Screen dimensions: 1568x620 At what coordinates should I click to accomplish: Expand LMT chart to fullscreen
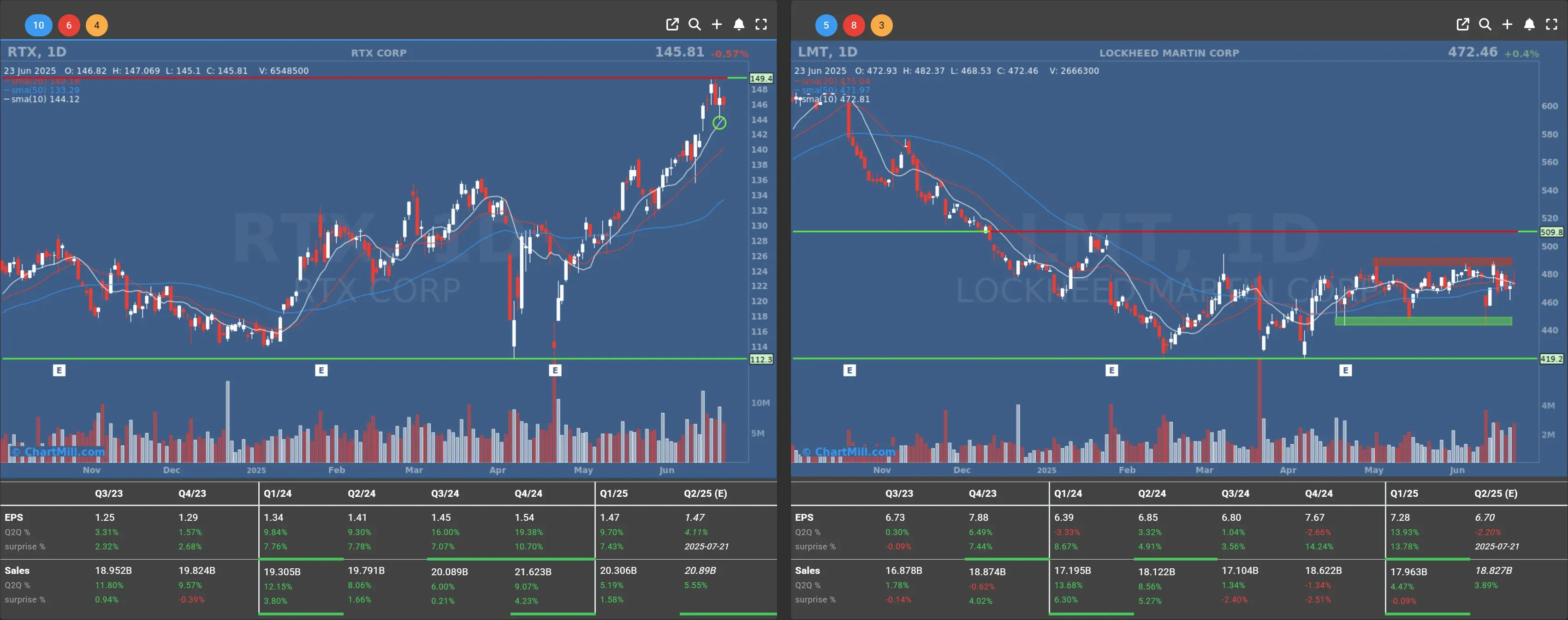(1551, 24)
